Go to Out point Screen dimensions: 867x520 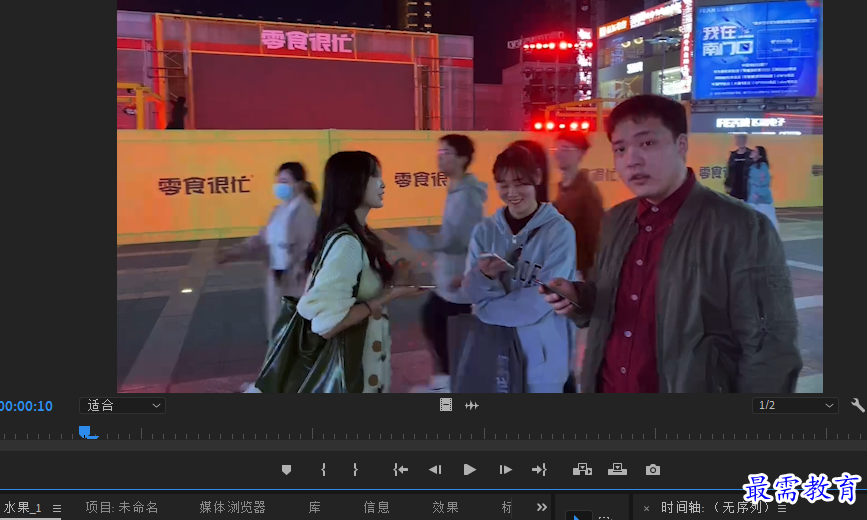coord(539,470)
